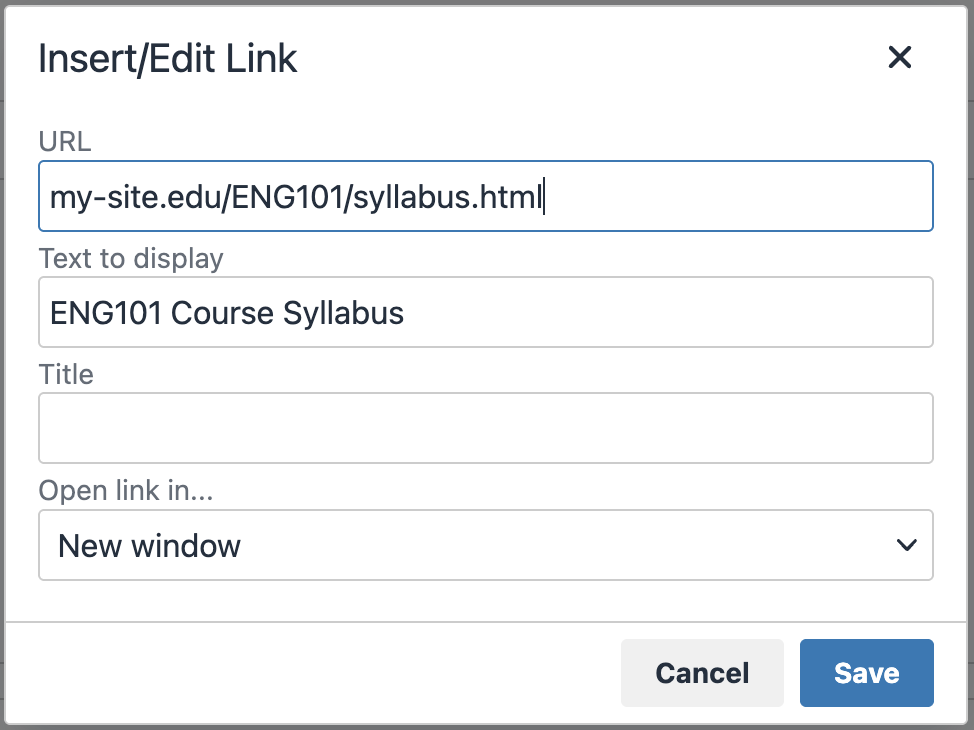Click "ENG101" inside the URL path
974x730 pixels.
[288, 197]
